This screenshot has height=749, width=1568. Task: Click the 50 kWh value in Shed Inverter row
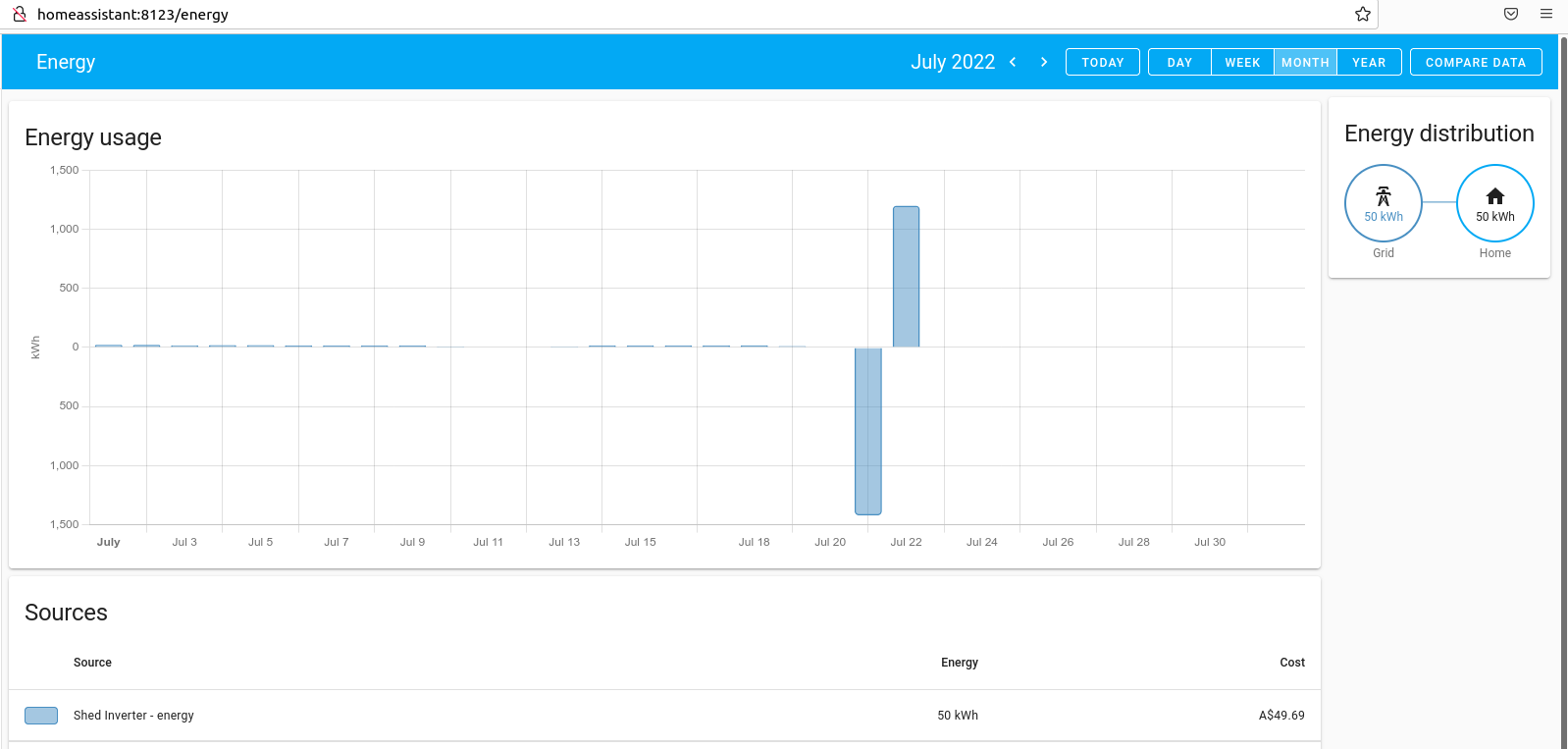(958, 716)
